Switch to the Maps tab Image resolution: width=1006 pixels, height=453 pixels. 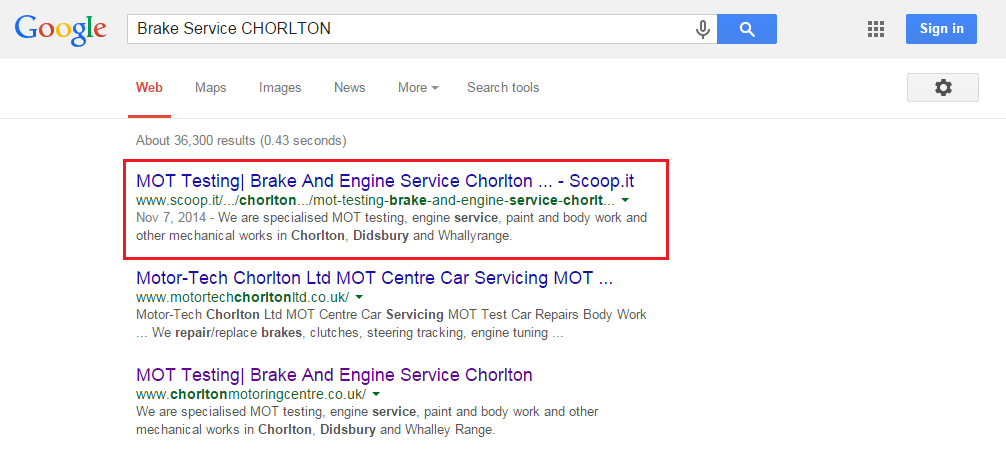211,88
